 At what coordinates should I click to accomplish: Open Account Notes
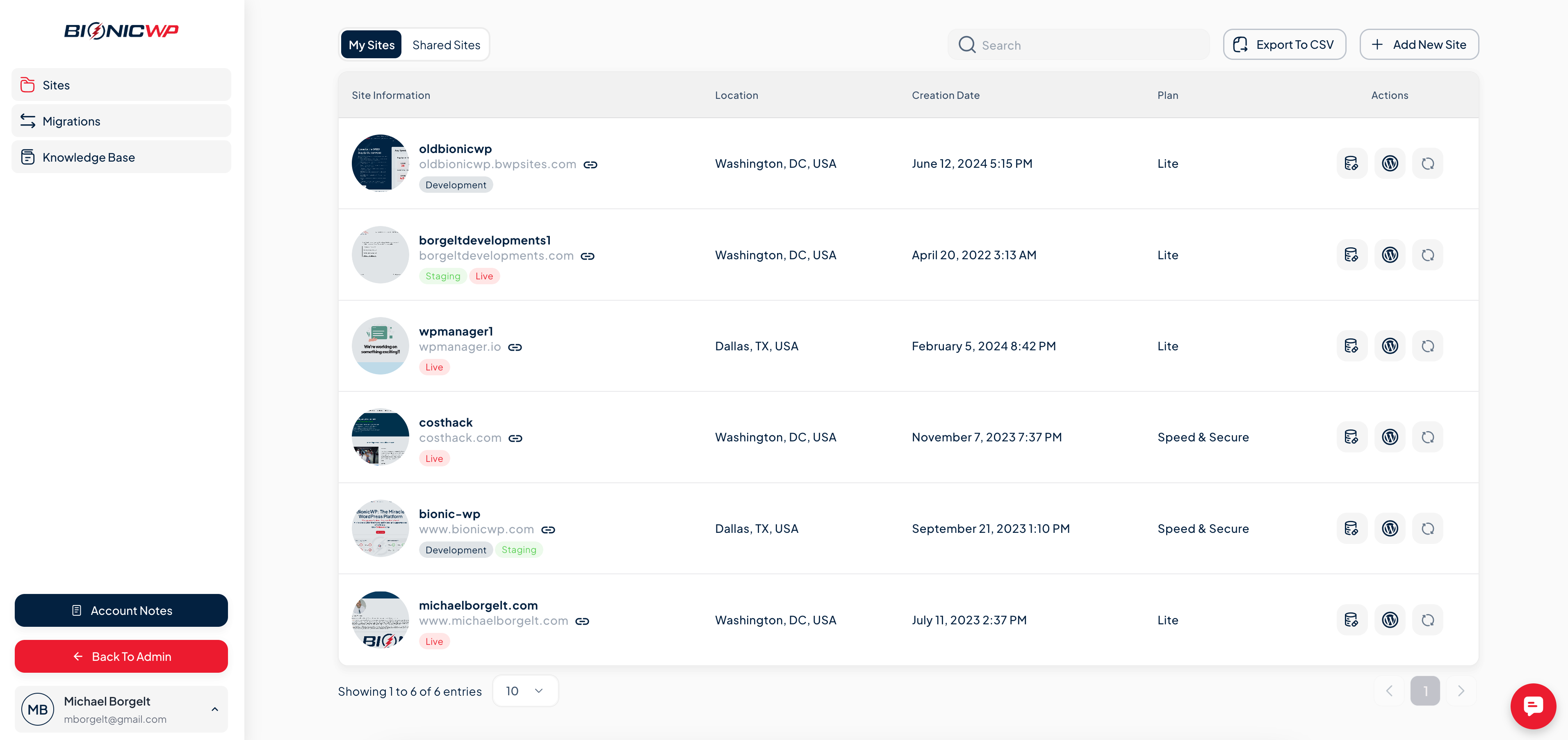pos(121,610)
